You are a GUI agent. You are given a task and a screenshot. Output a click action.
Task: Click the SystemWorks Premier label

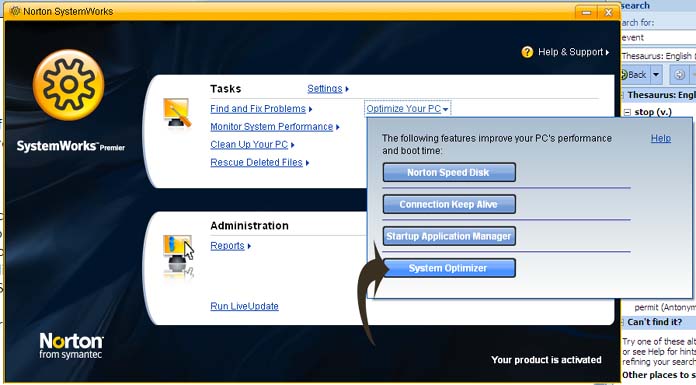tap(71, 146)
